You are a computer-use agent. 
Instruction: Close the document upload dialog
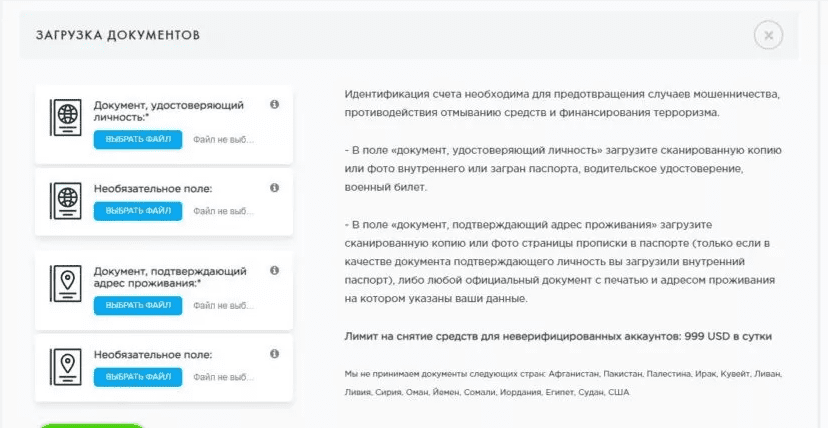click(768, 35)
